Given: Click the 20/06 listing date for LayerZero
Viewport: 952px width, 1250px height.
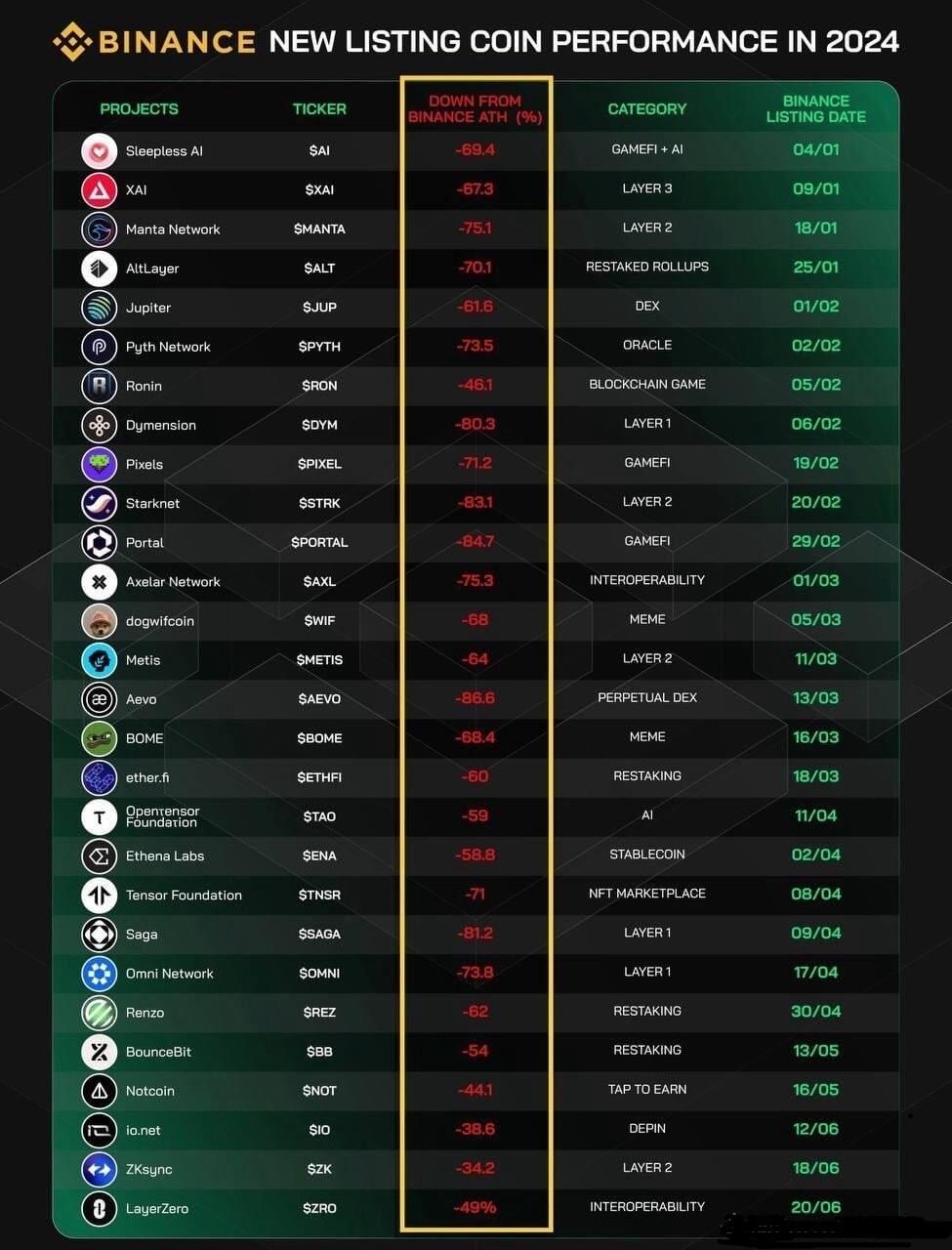Looking at the screenshot, I should pyautogui.click(x=816, y=1207).
